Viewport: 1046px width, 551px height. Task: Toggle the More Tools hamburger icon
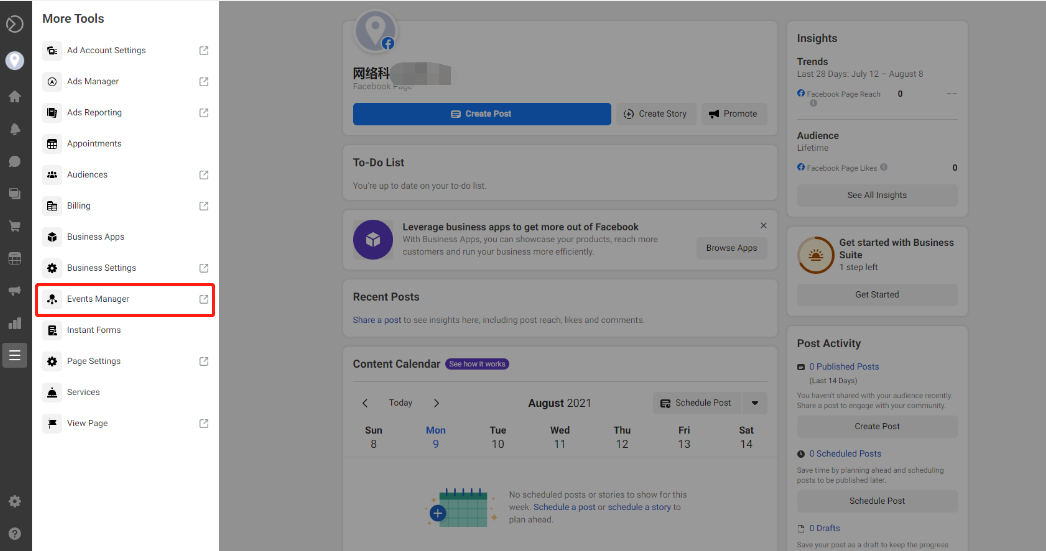pyautogui.click(x=15, y=355)
